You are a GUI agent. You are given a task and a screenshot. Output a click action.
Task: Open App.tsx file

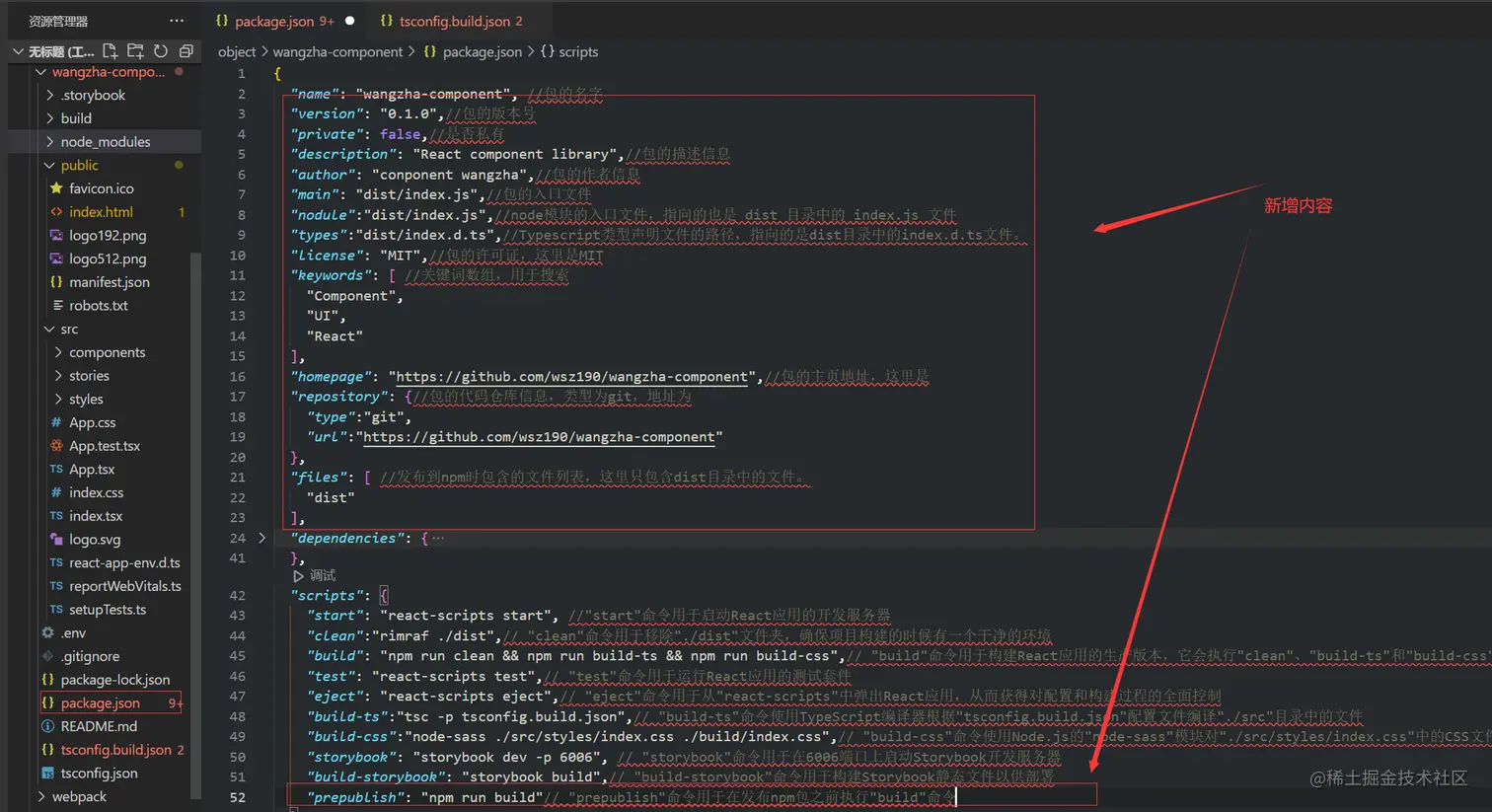click(92, 470)
